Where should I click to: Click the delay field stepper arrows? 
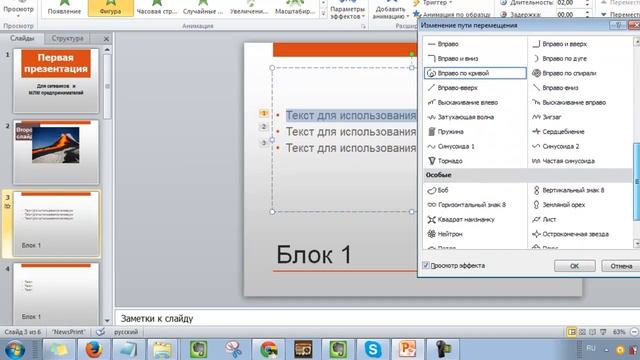(x=587, y=14)
